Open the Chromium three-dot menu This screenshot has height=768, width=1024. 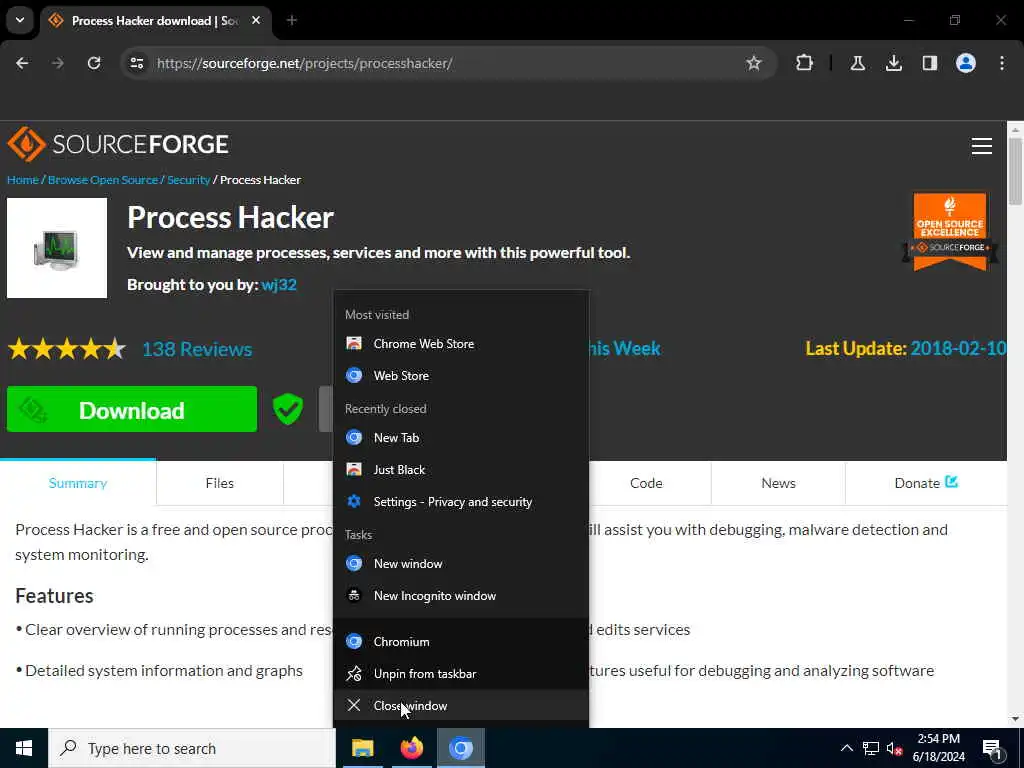(1001, 63)
